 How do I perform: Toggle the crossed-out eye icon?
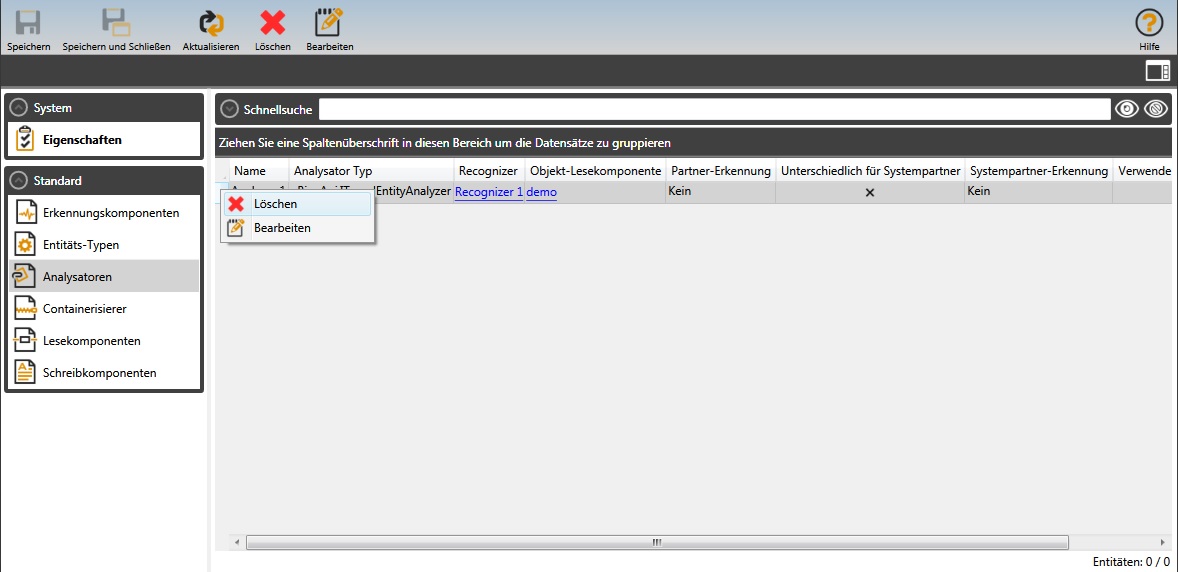point(1156,110)
